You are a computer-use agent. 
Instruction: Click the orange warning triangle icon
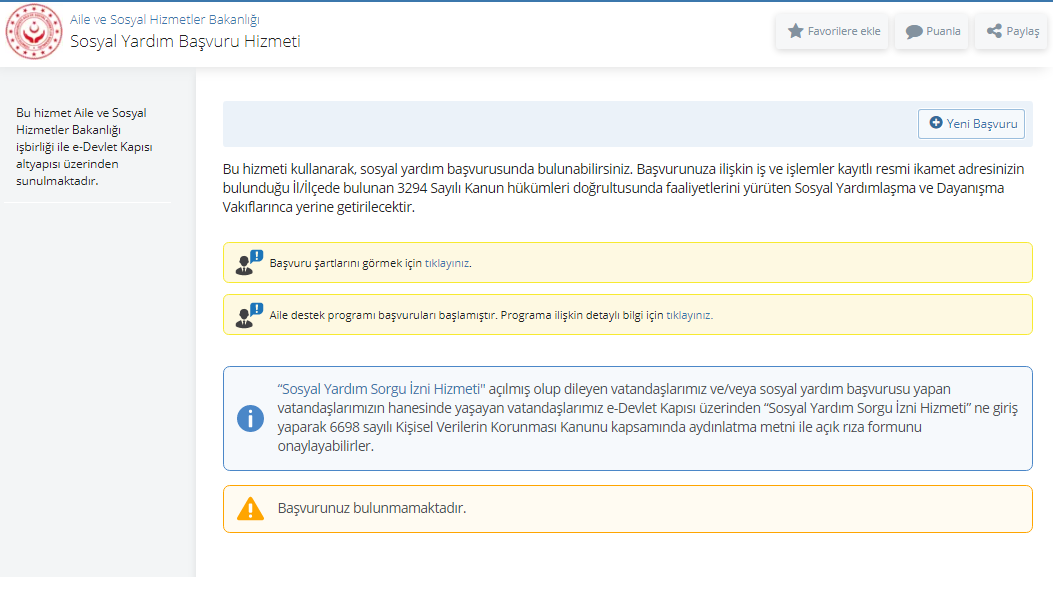coord(250,508)
